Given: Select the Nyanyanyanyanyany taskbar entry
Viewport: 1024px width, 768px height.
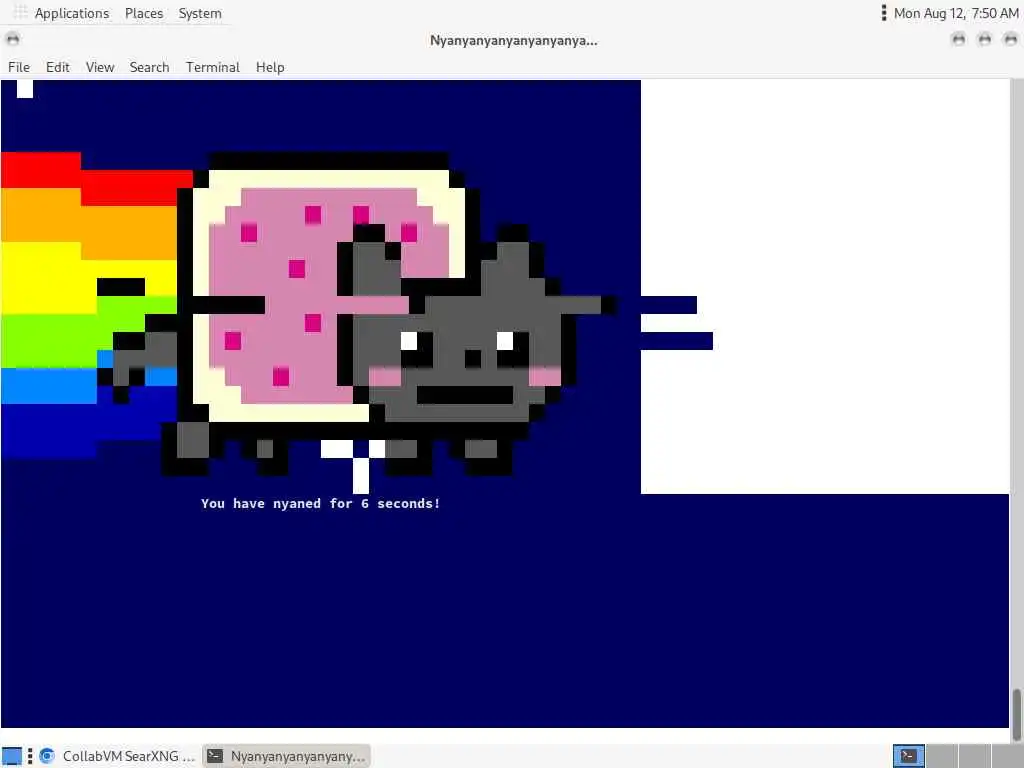Looking at the screenshot, I should pos(287,756).
